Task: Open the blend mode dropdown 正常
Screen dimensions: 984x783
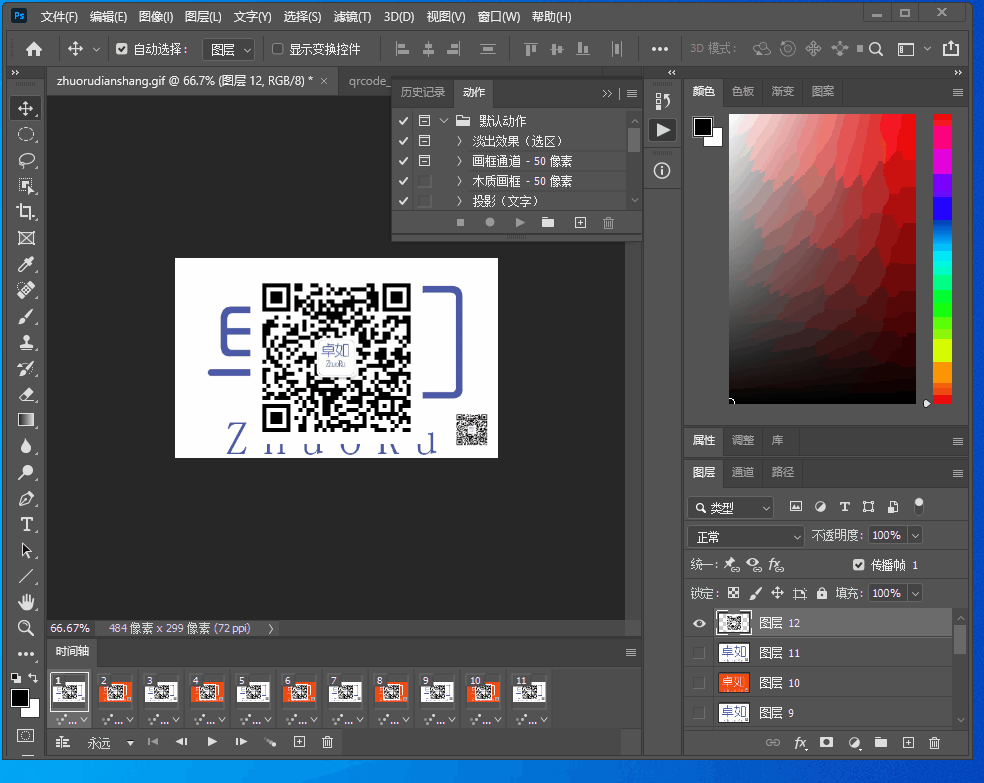Action: [x=745, y=536]
